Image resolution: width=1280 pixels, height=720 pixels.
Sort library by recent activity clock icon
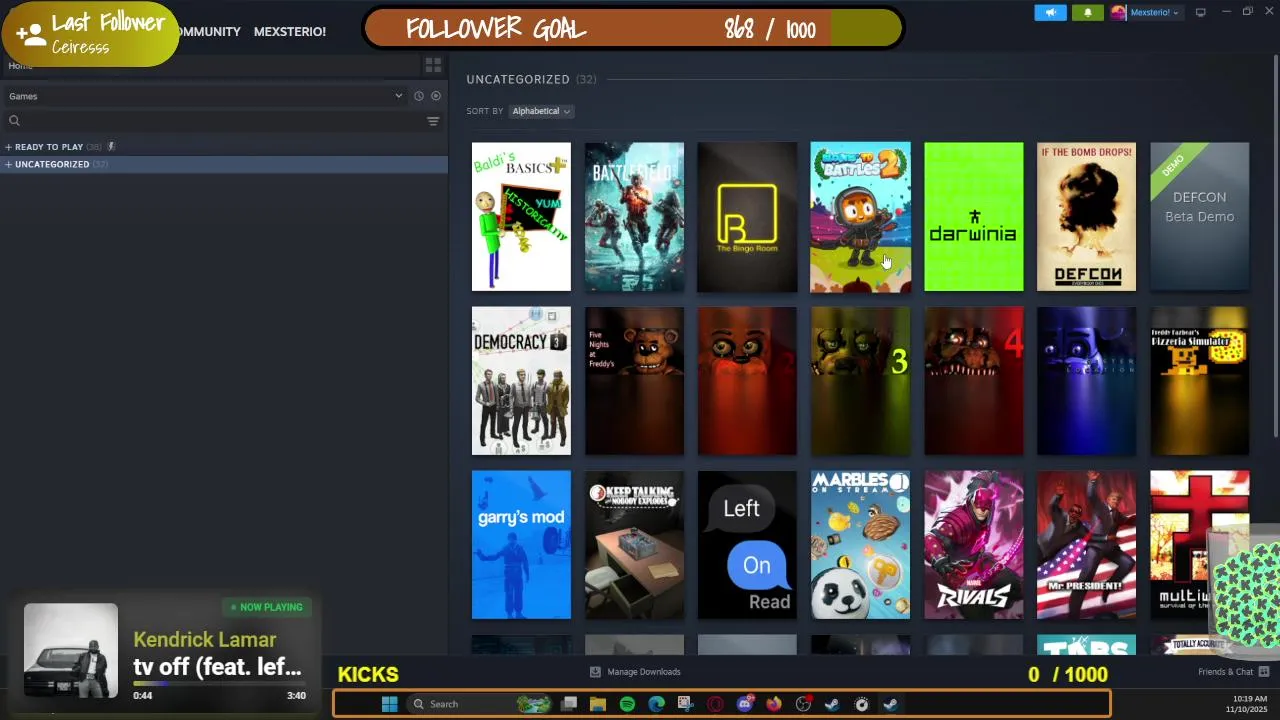(x=419, y=96)
